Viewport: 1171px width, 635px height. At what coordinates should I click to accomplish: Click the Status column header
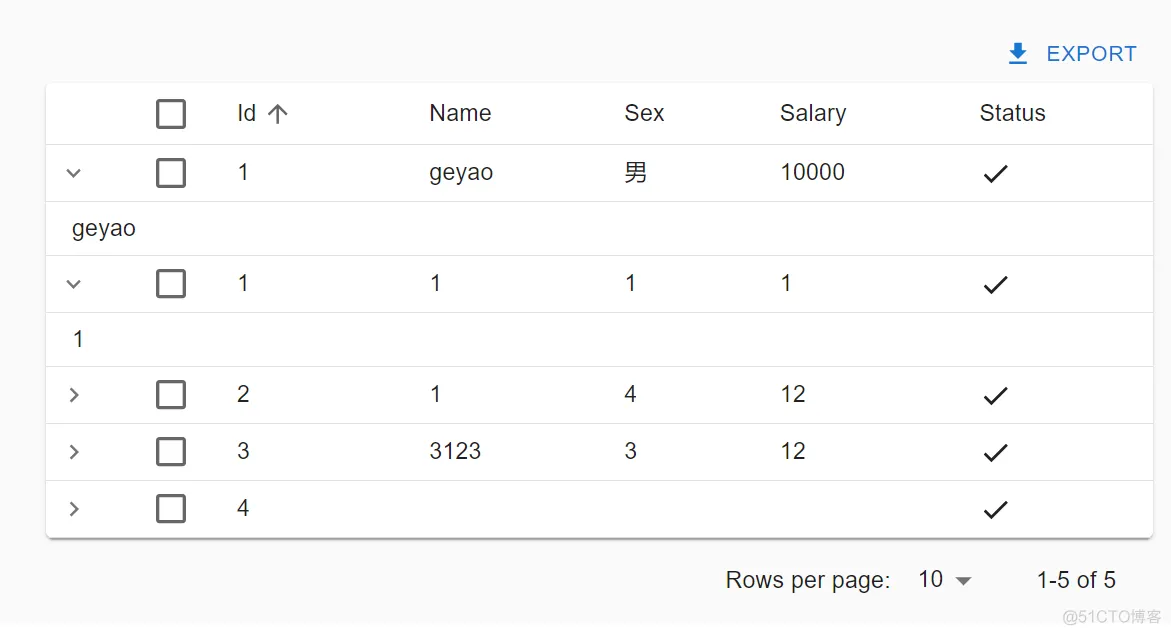[1012, 114]
